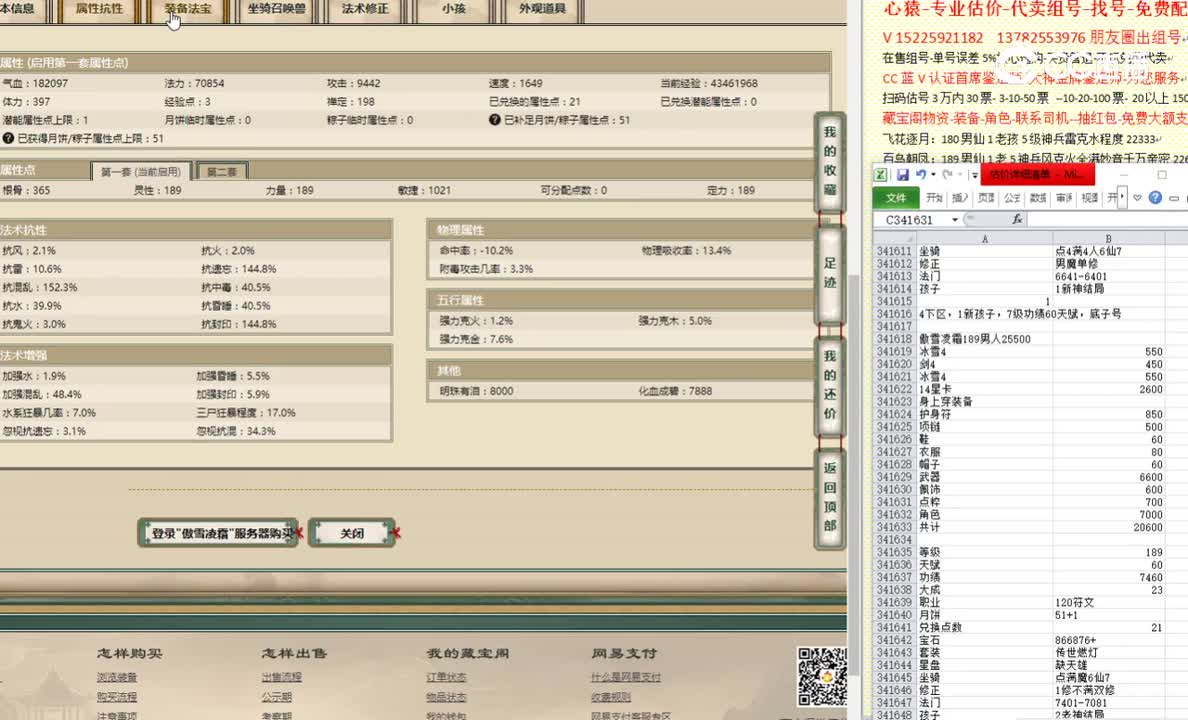Expand the Name Box dropdown arrow
Screen dimensions: 1188x720
(x=955, y=220)
